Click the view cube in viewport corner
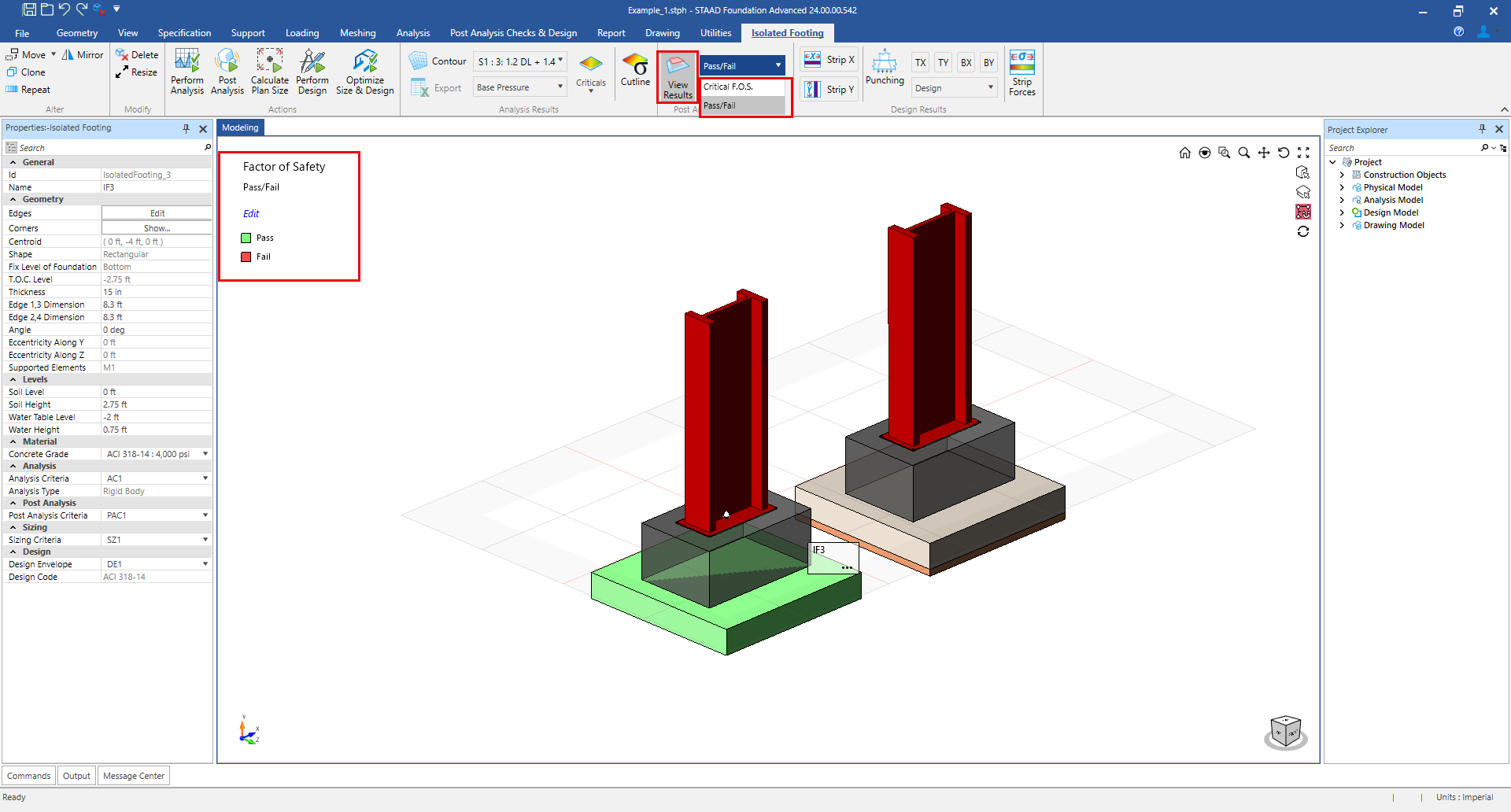Image resolution: width=1511 pixels, height=812 pixels. coord(1286,732)
